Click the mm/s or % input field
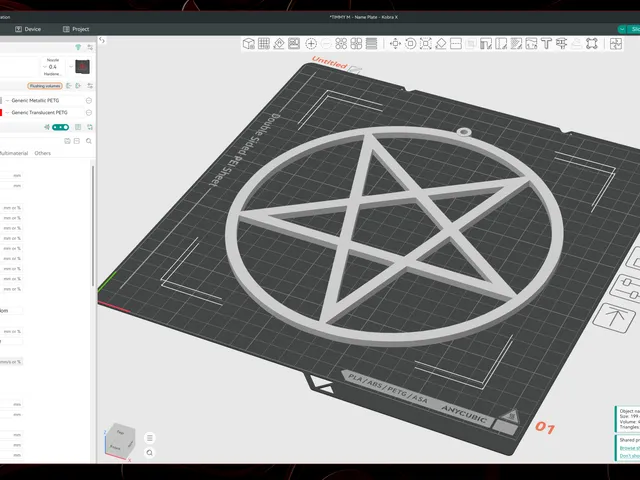 11,362
